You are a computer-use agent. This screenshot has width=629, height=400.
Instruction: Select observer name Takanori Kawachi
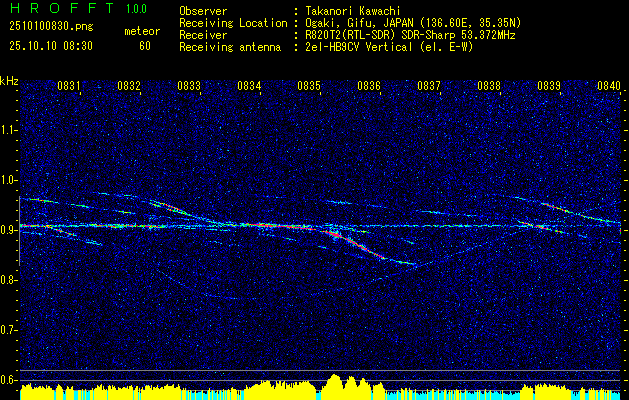352,11
